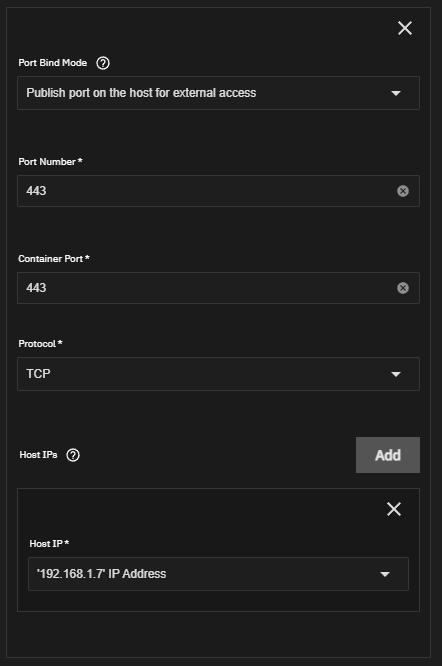The width and height of the screenshot is (442, 666).
Task: Clear the Port Number field value
Action: (403, 191)
